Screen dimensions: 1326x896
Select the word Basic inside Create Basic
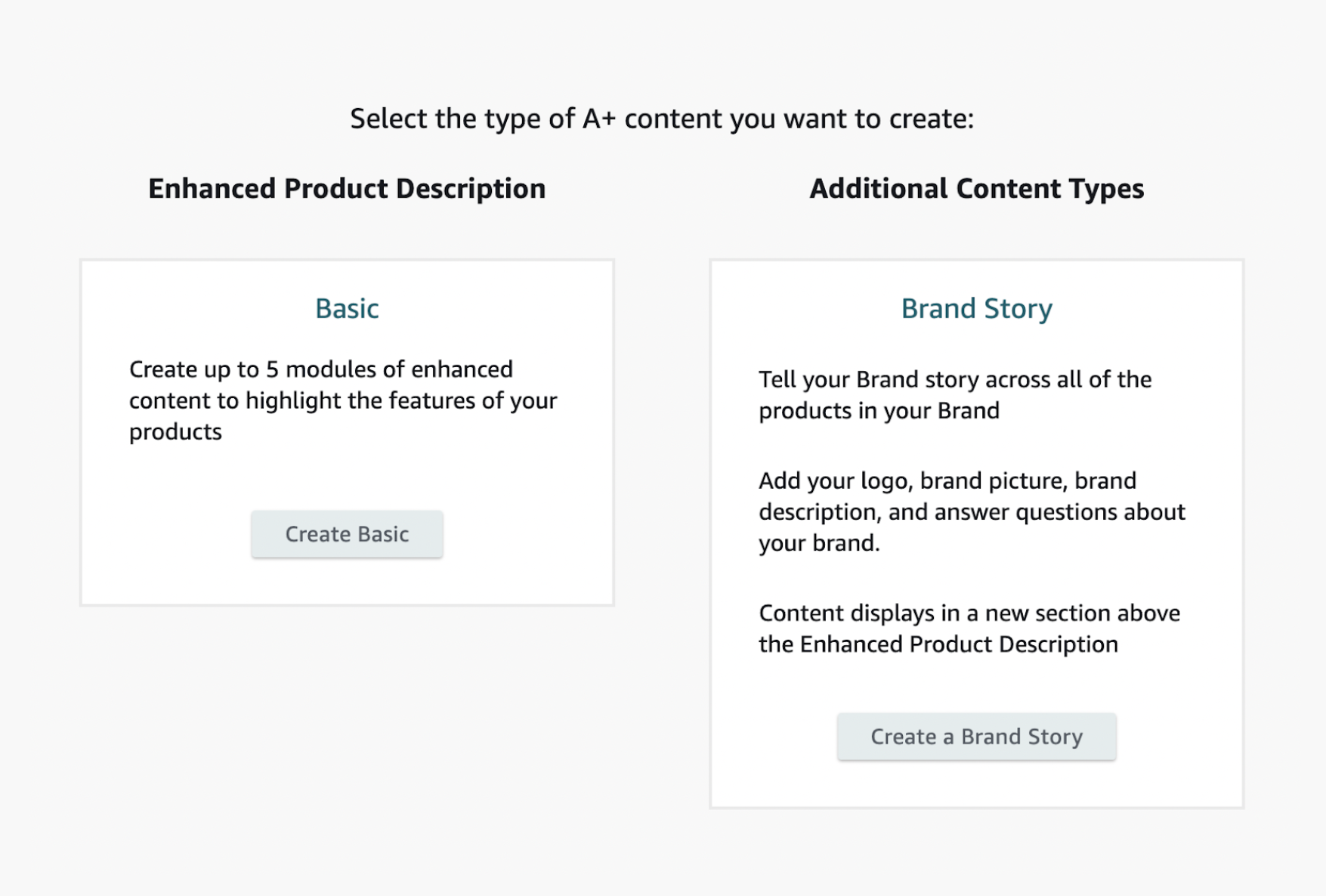382,533
